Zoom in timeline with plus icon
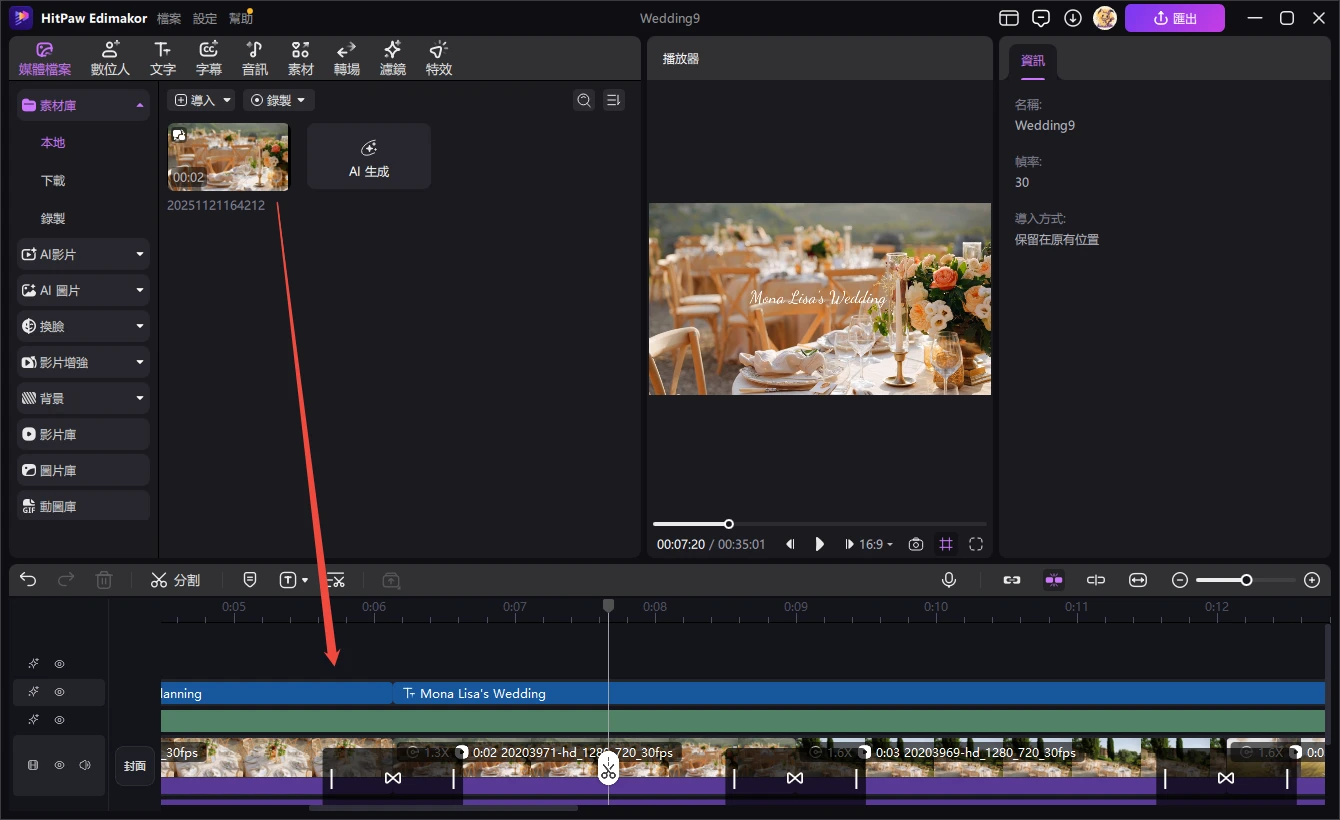Viewport: 1340px width, 820px height. click(1312, 580)
